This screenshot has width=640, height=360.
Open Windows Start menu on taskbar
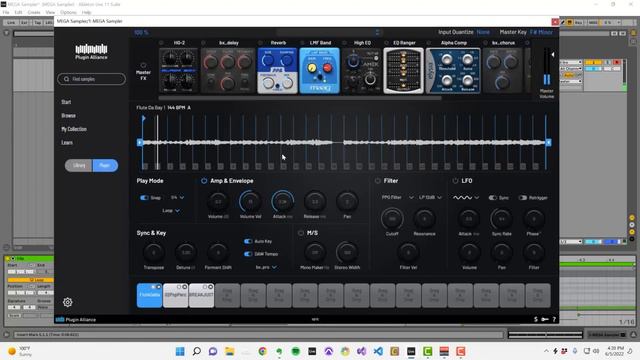tap(180, 351)
